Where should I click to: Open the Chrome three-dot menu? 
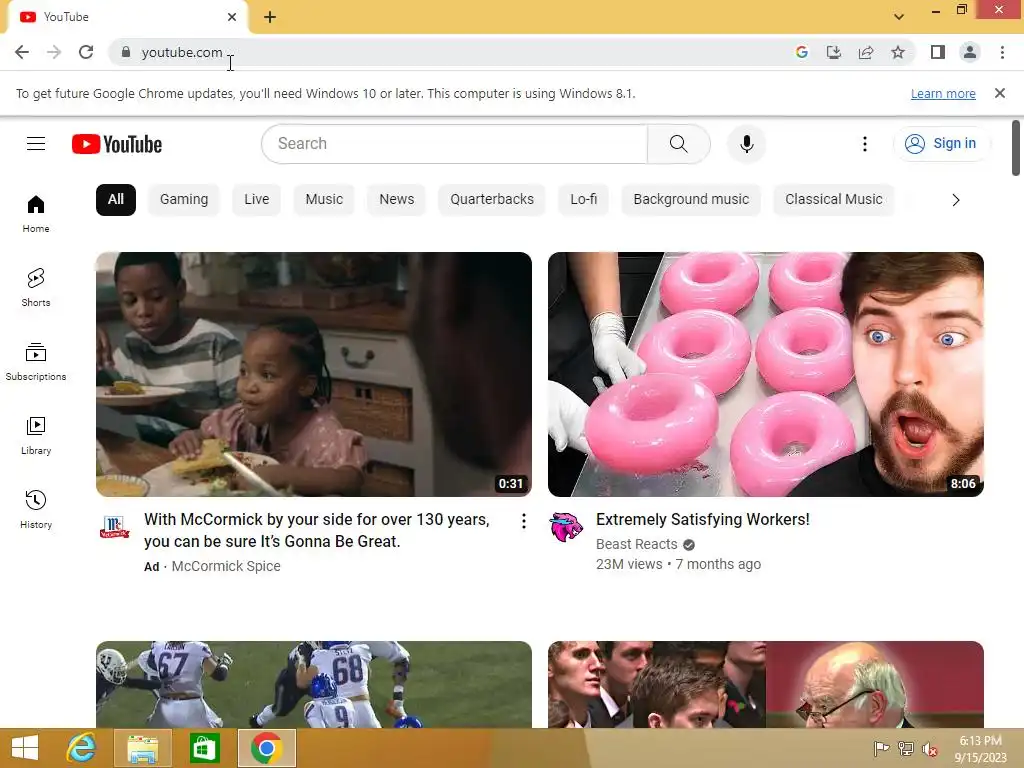pos(1002,52)
